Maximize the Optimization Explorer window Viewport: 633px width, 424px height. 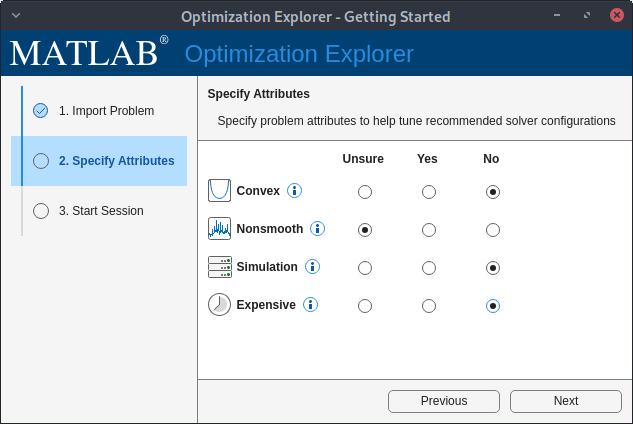pyautogui.click(x=587, y=15)
